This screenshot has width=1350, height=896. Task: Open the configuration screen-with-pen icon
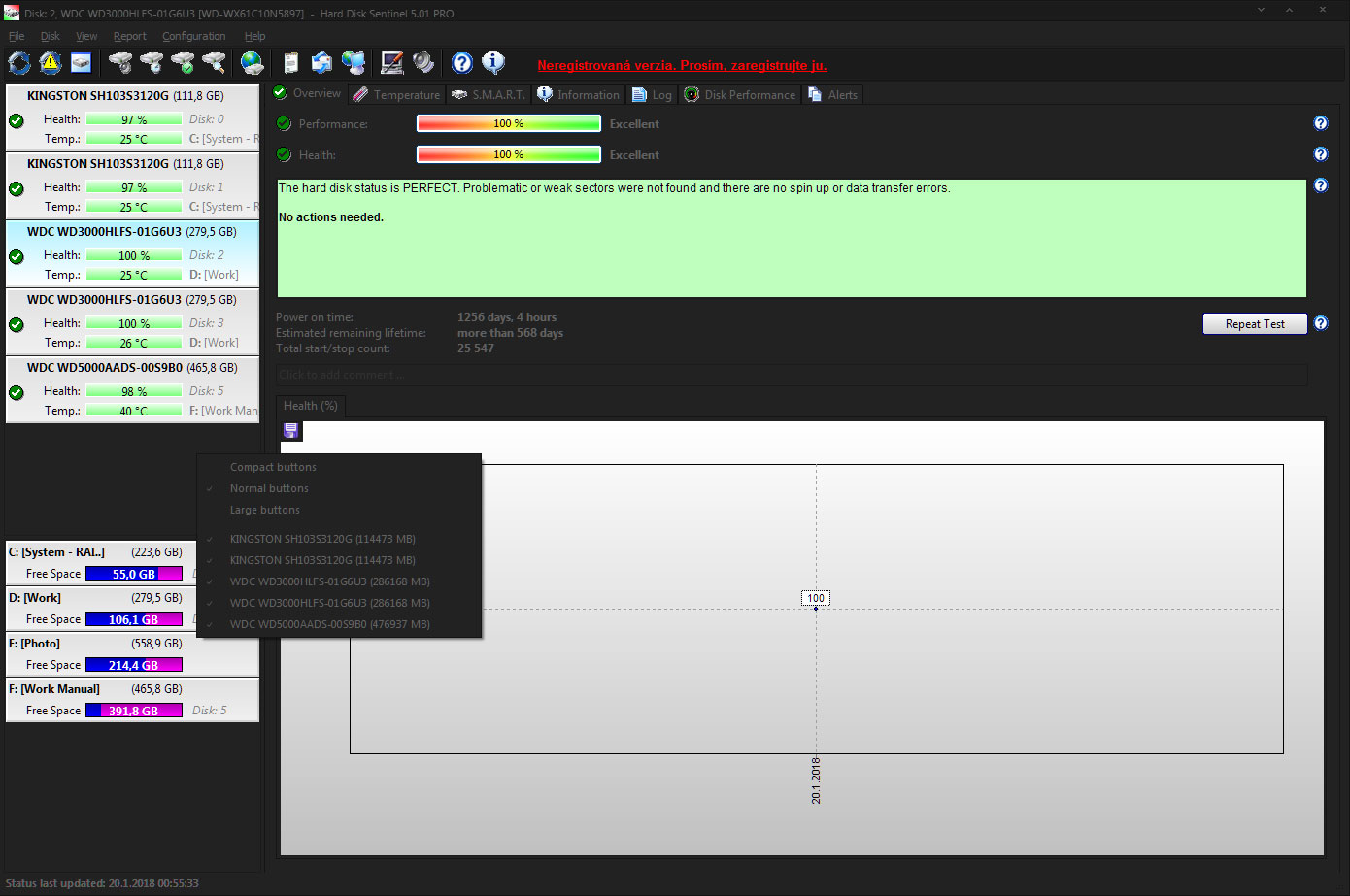391,63
